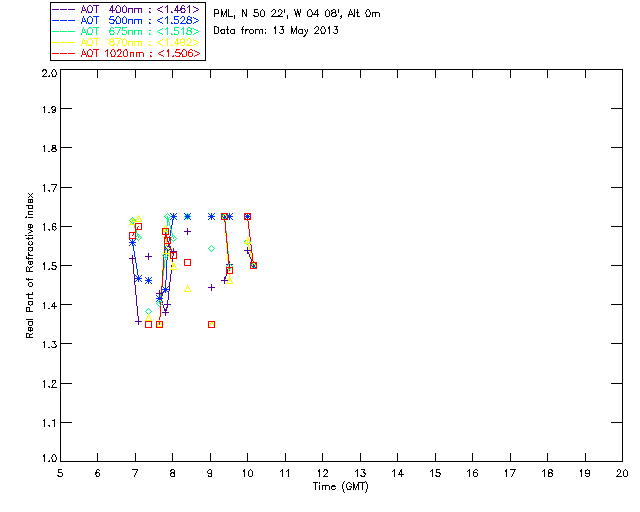Click the AOT 400nm legend entry
This screenshot has height=512, width=640.
coord(126,9)
